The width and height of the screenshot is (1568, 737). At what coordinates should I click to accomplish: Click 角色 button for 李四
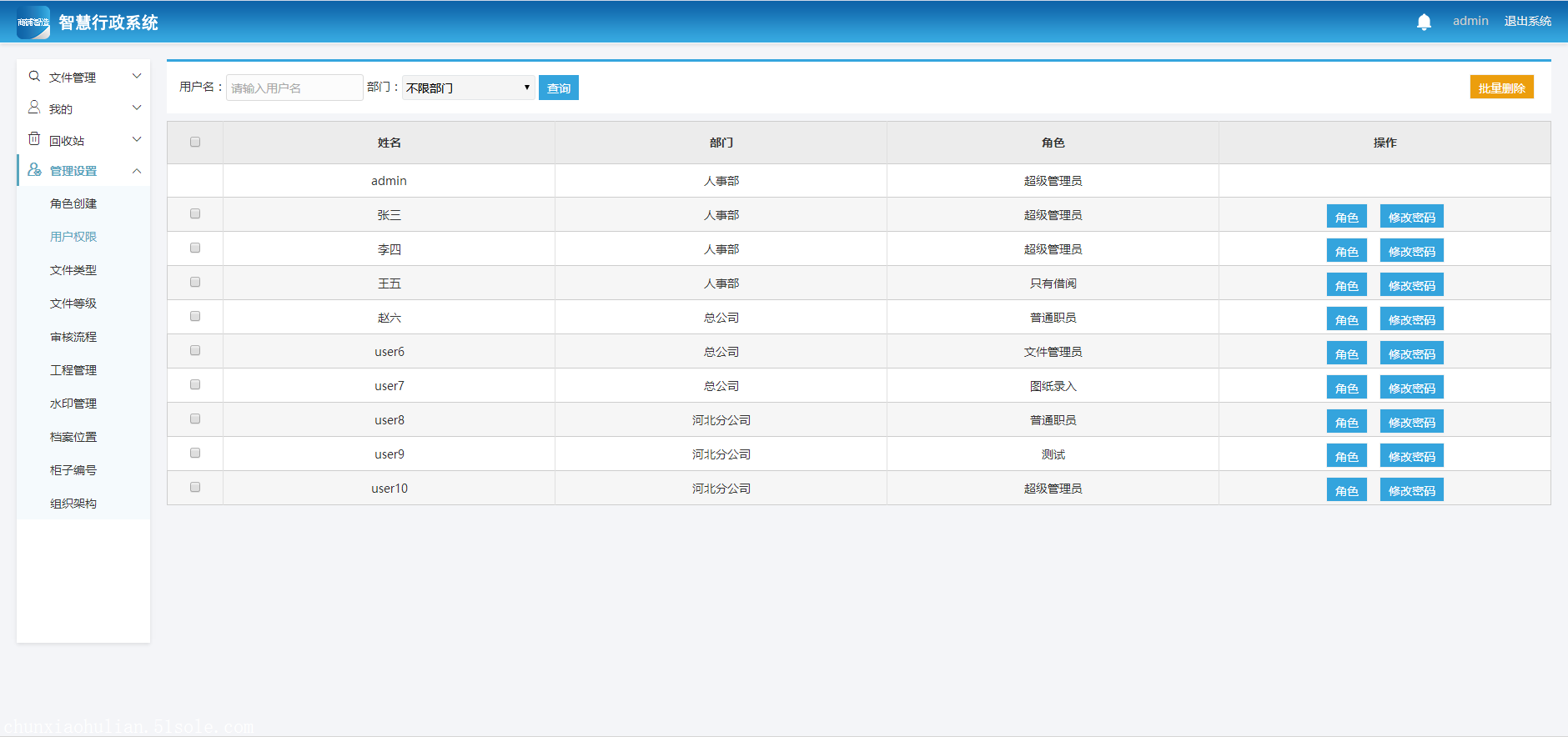coord(1346,251)
